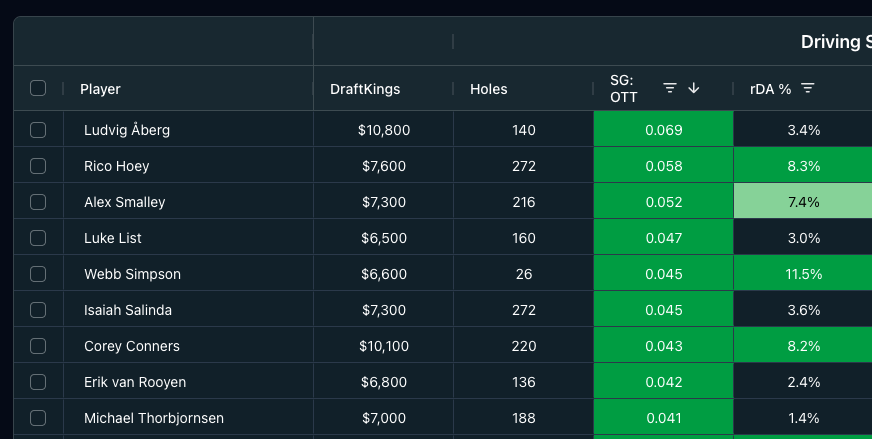This screenshot has width=872, height=439.
Task: Sort by the Player column header
Action: pyautogui.click(x=101, y=89)
